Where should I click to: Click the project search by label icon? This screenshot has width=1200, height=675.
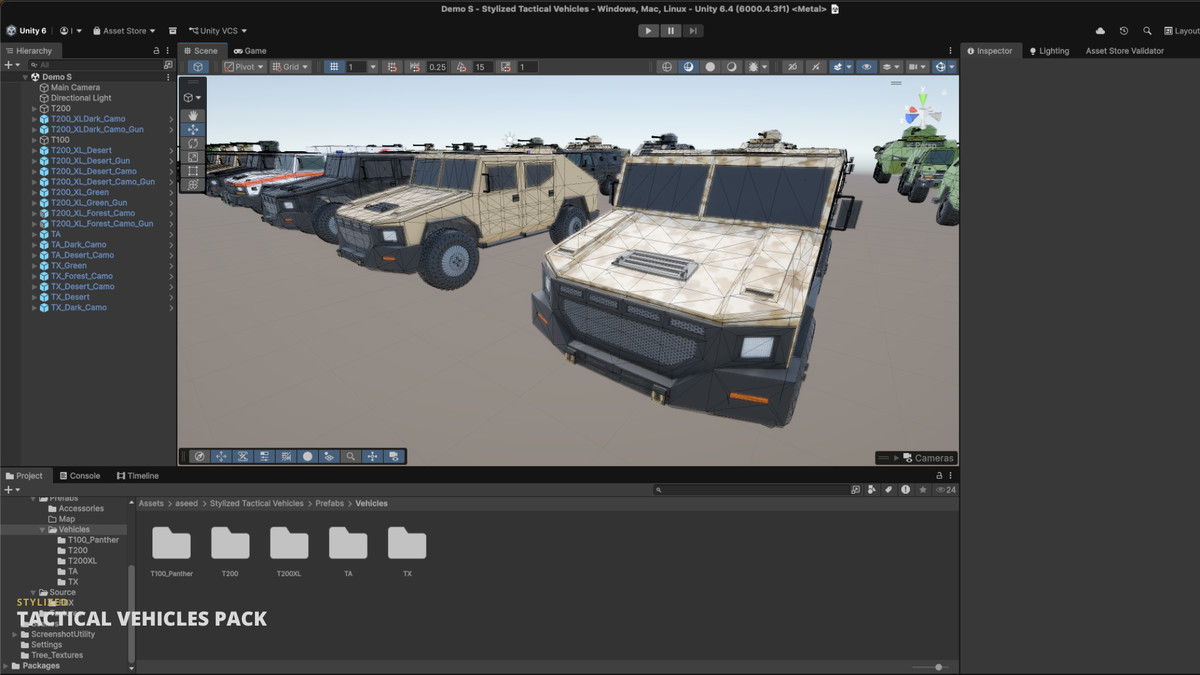[x=888, y=490]
